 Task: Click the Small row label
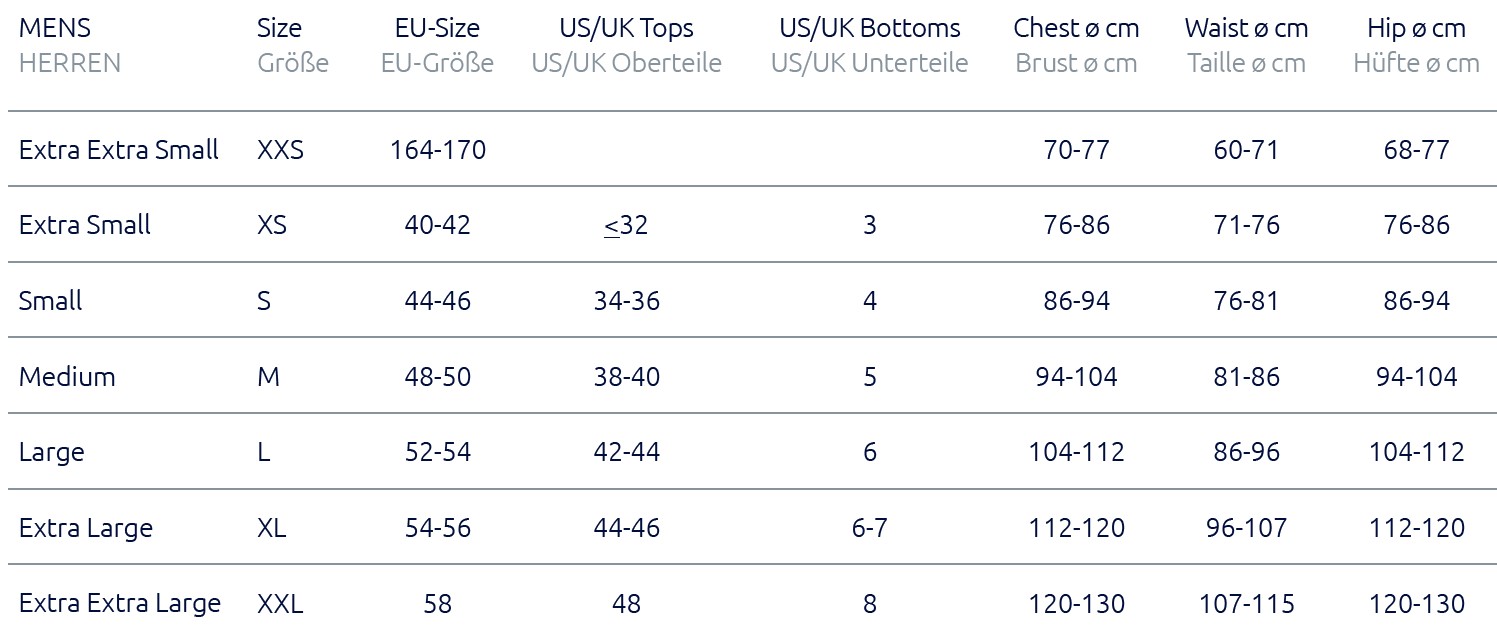[x=50, y=301]
